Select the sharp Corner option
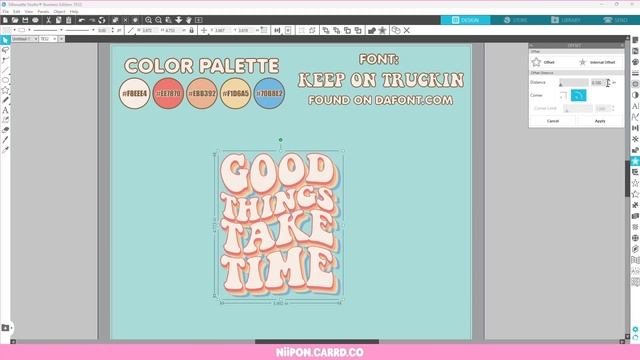640x360 pixels. tap(563, 96)
